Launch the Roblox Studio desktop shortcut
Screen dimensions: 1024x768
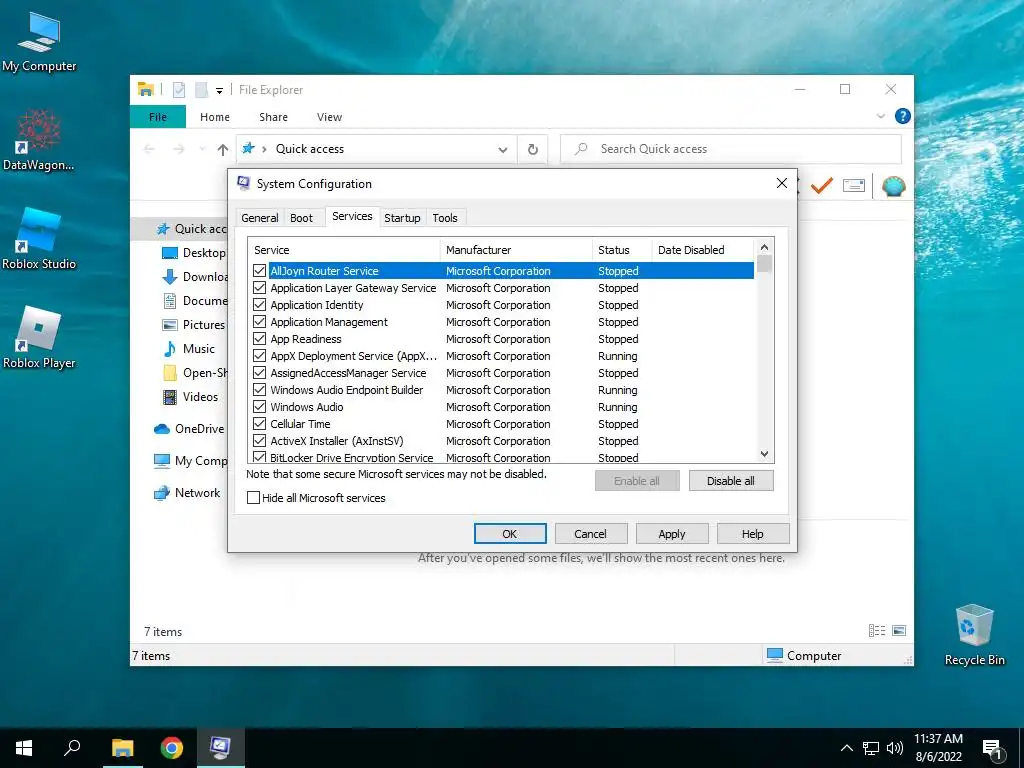click(x=39, y=239)
